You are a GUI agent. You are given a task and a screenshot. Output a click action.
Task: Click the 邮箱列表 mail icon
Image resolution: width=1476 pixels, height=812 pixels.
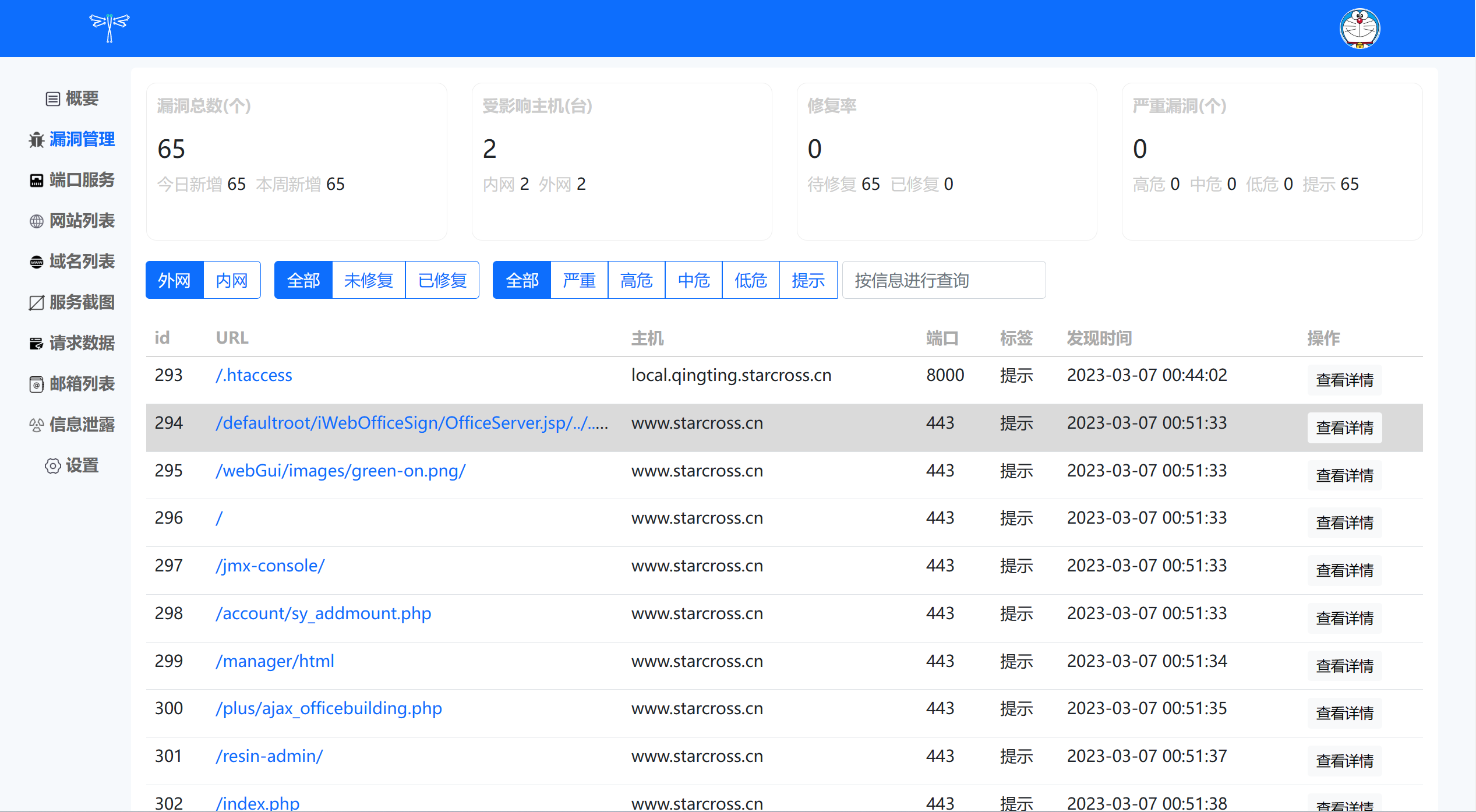[37, 384]
